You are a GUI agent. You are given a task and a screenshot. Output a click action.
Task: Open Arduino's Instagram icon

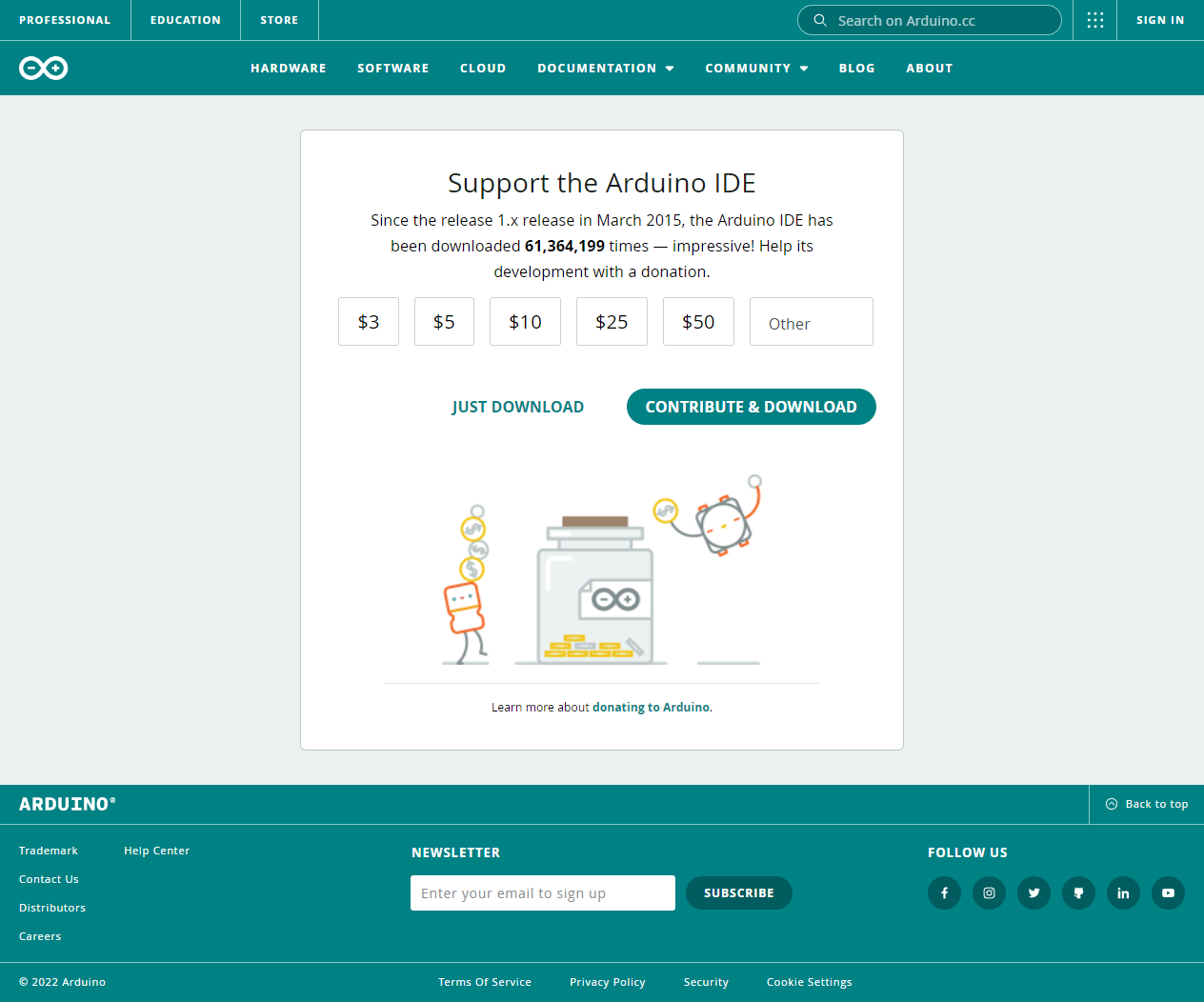989,892
